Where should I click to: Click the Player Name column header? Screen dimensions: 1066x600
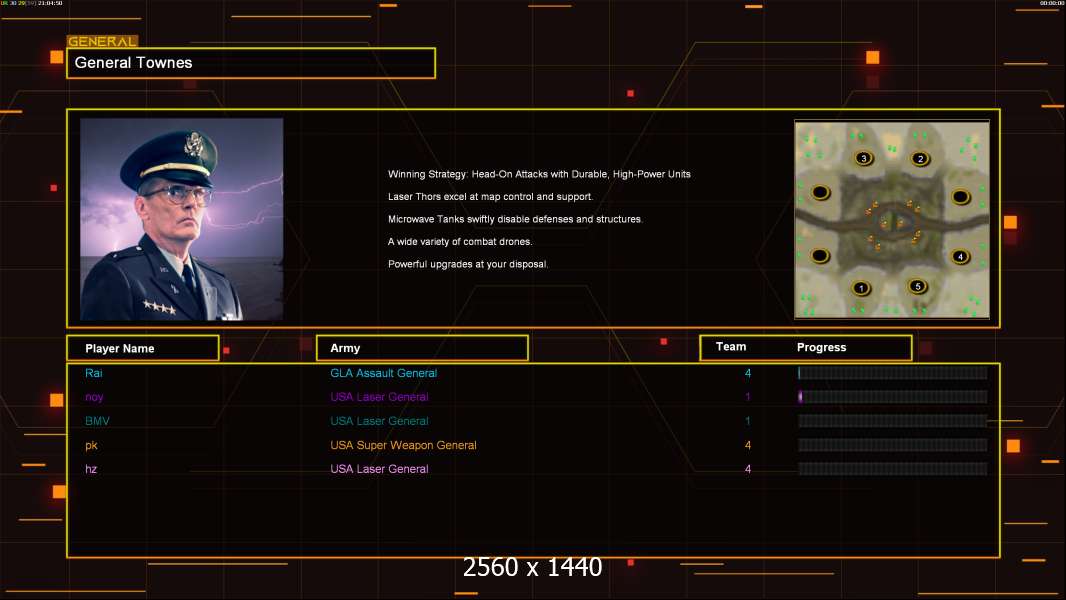(x=143, y=348)
